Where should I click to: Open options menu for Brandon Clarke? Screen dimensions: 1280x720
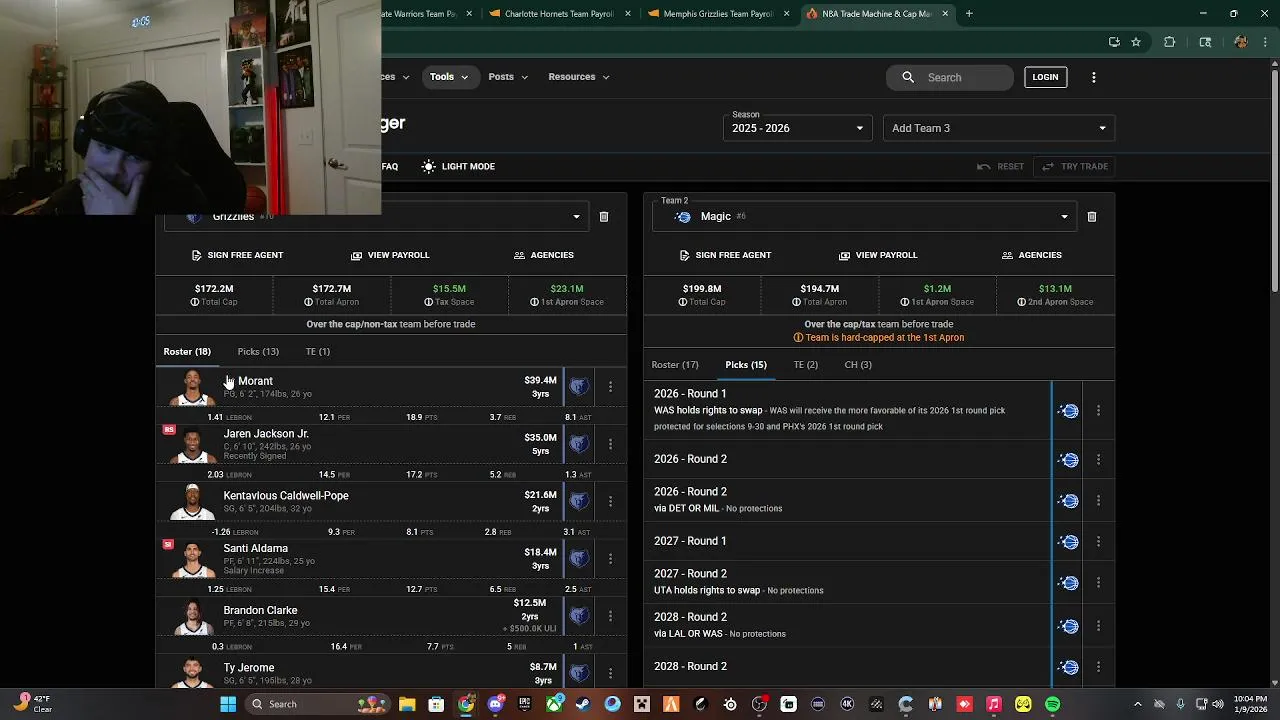610,616
